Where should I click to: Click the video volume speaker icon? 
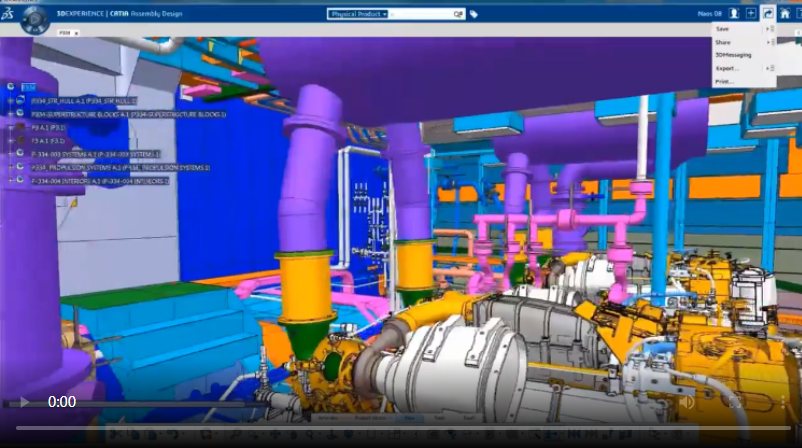[687, 401]
